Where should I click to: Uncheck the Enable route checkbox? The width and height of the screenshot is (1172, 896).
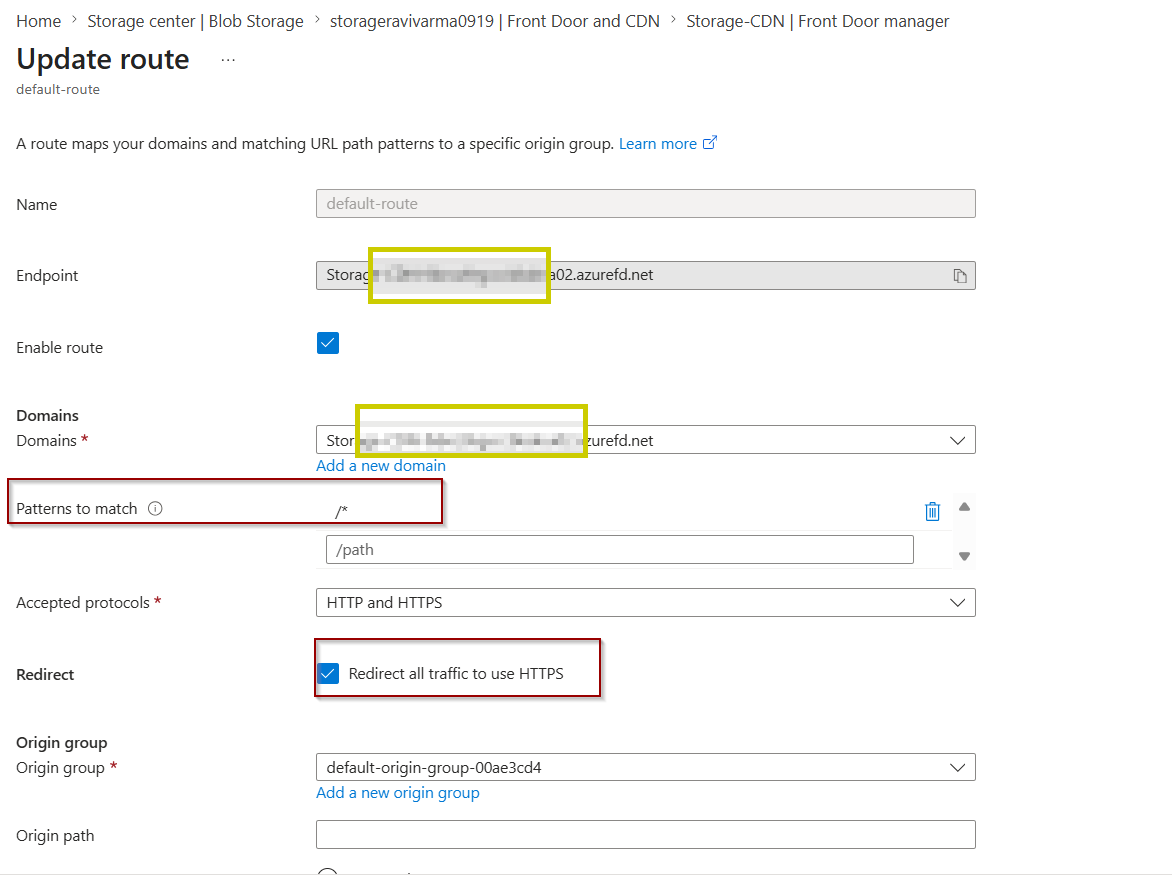tap(328, 343)
